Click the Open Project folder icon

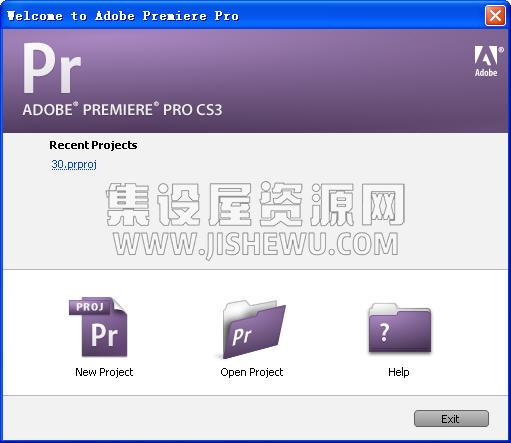[x=253, y=329]
